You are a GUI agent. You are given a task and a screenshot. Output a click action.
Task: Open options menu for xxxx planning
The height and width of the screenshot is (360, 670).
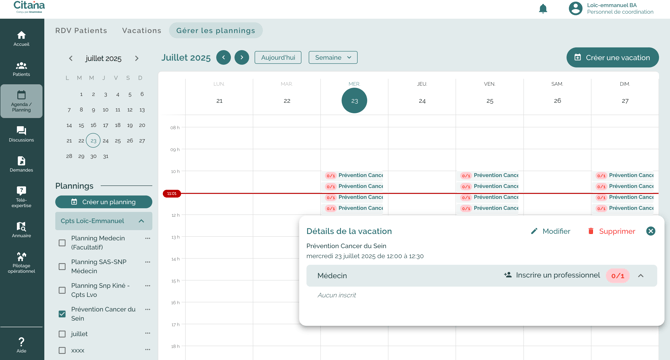(147, 349)
